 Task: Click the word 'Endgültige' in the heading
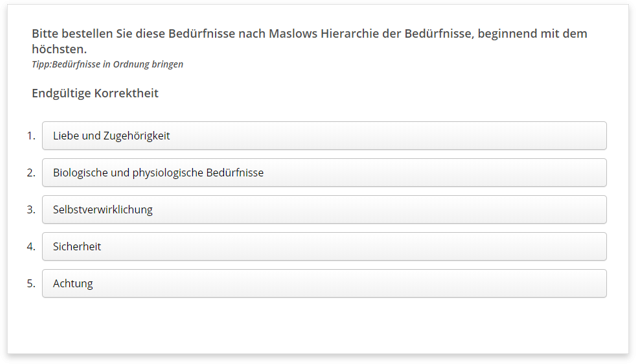tap(61, 93)
